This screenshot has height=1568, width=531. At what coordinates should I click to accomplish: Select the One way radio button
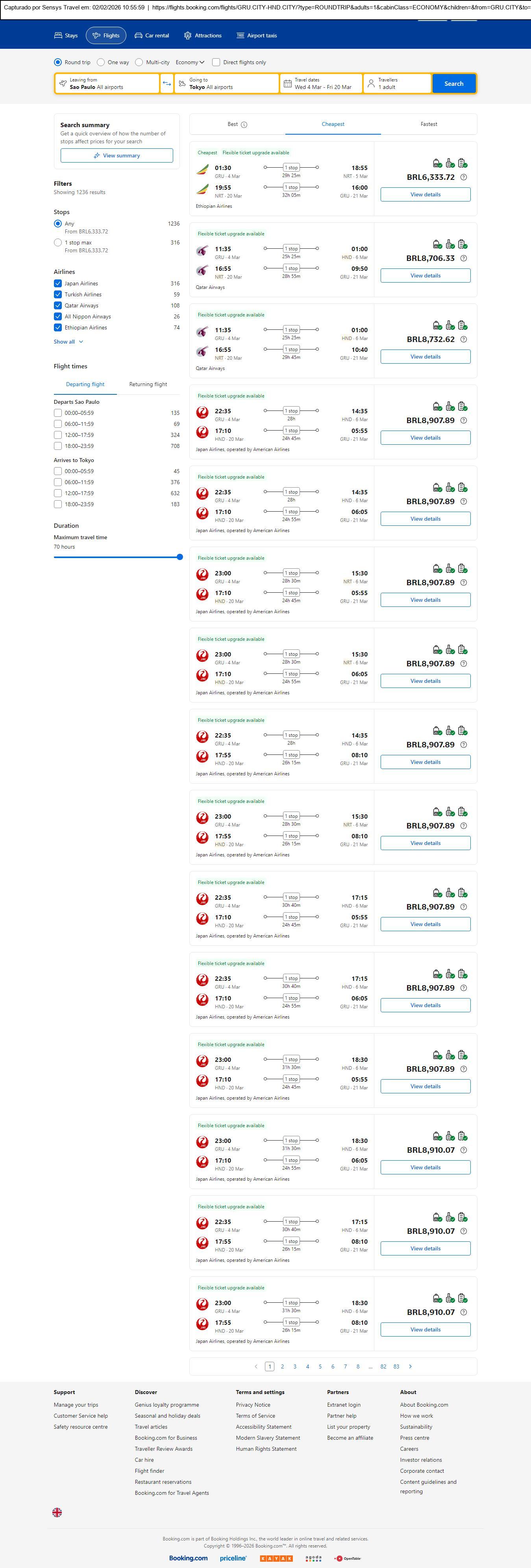pos(101,62)
